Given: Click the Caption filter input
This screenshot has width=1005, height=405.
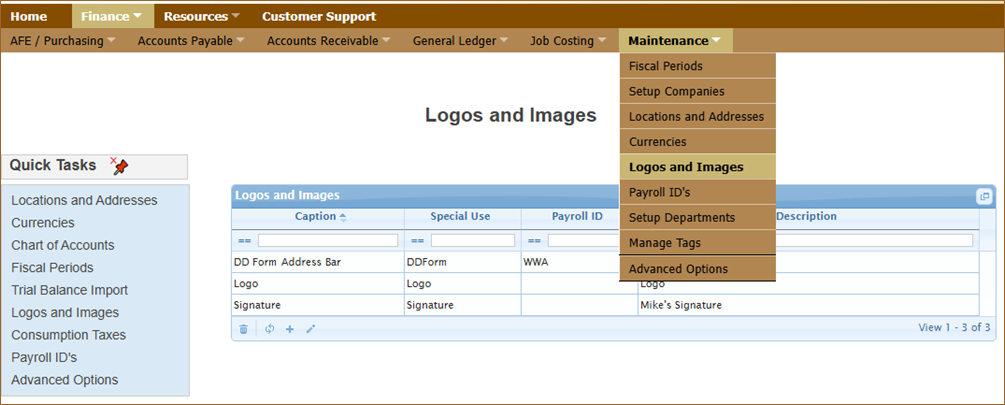Looking at the screenshot, I should [328, 241].
